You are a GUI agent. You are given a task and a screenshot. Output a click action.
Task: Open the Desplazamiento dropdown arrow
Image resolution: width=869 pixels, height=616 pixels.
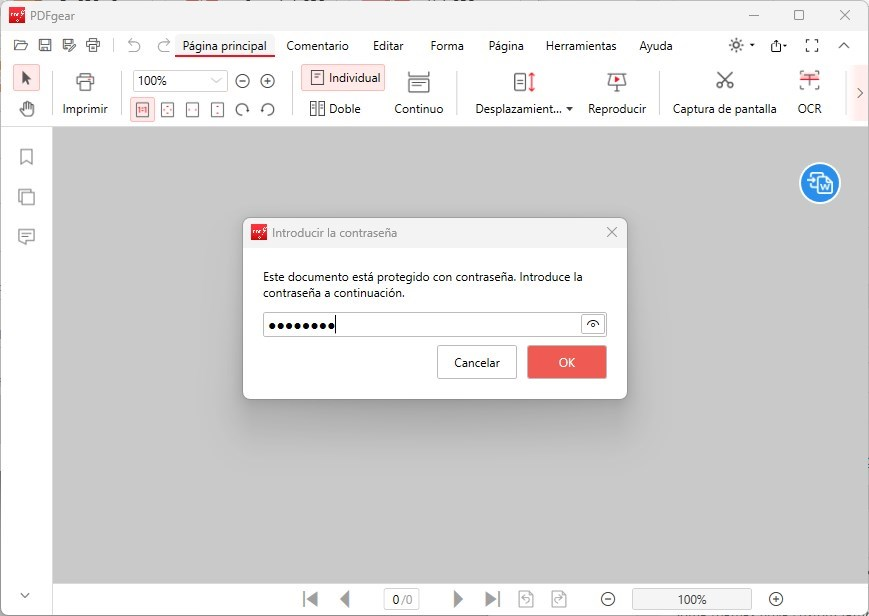570,109
